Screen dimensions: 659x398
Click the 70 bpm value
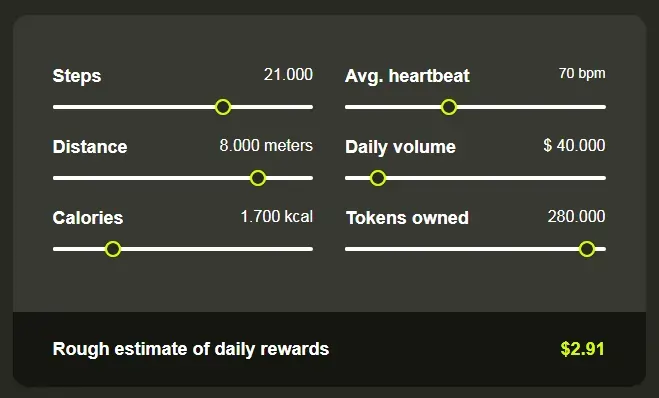pos(582,74)
